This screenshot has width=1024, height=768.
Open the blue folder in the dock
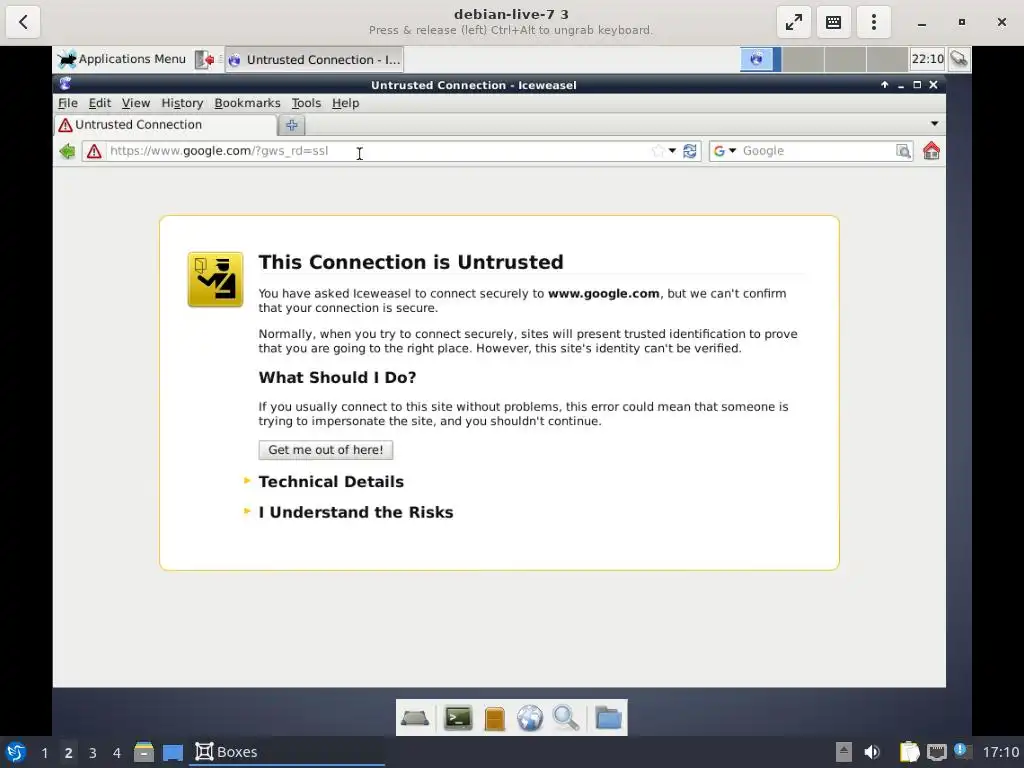point(608,718)
